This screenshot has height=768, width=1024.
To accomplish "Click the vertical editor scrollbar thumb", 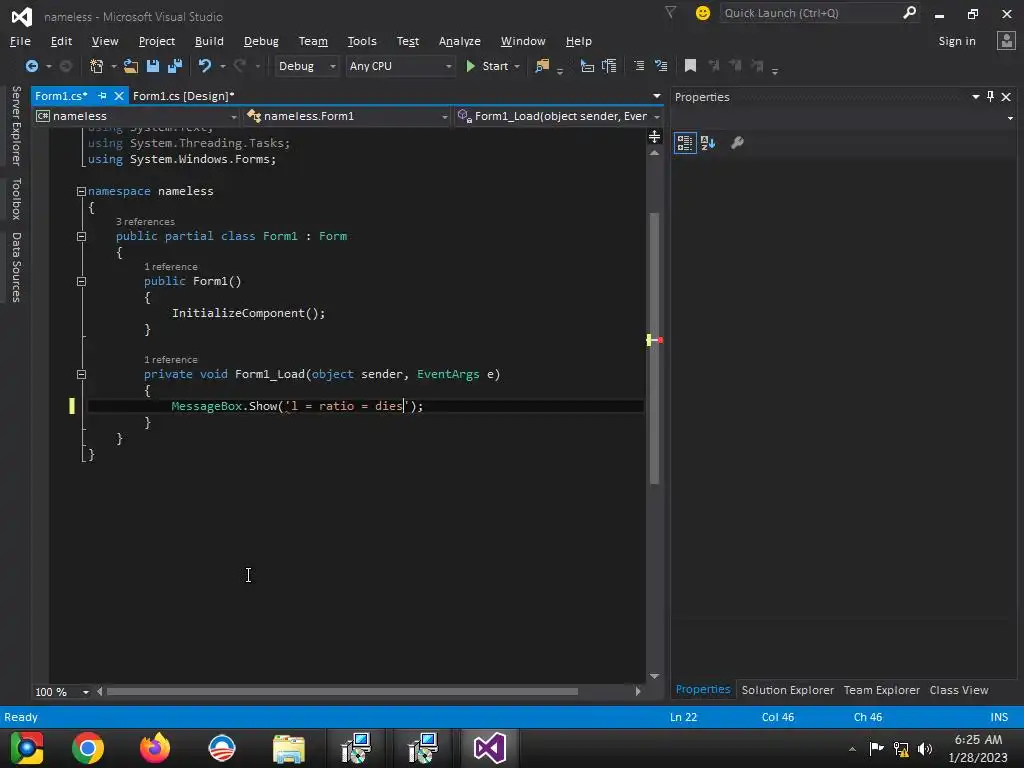I will 654,348.
